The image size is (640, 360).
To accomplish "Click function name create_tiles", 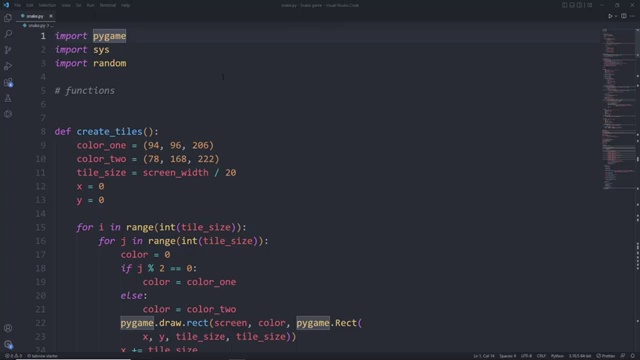I will tap(109, 131).
